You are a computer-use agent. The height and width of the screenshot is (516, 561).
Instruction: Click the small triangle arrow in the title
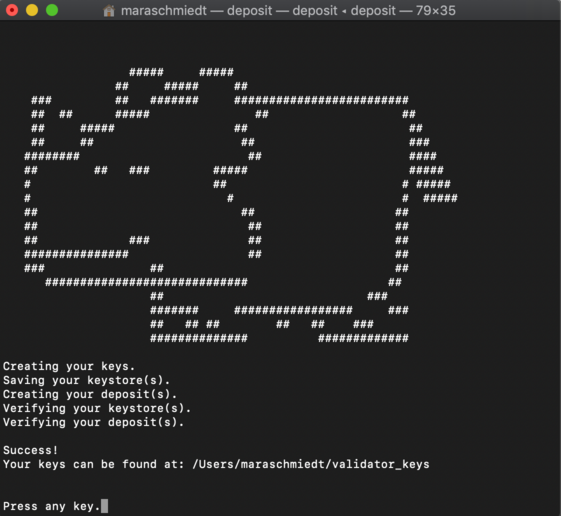click(x=344, y=11)
